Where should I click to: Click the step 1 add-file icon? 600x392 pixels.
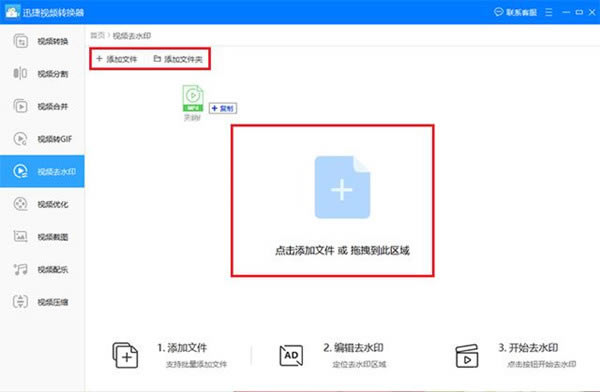125,355
